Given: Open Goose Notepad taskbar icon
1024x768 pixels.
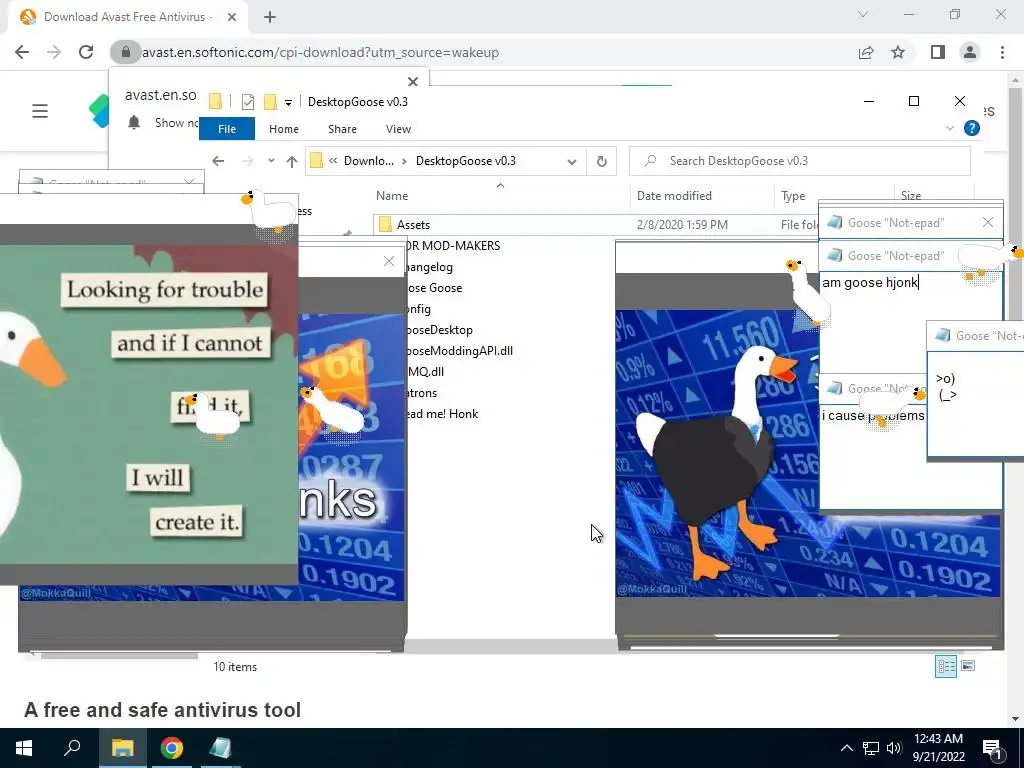Looking at the screenshot, I should coord(221,748).
